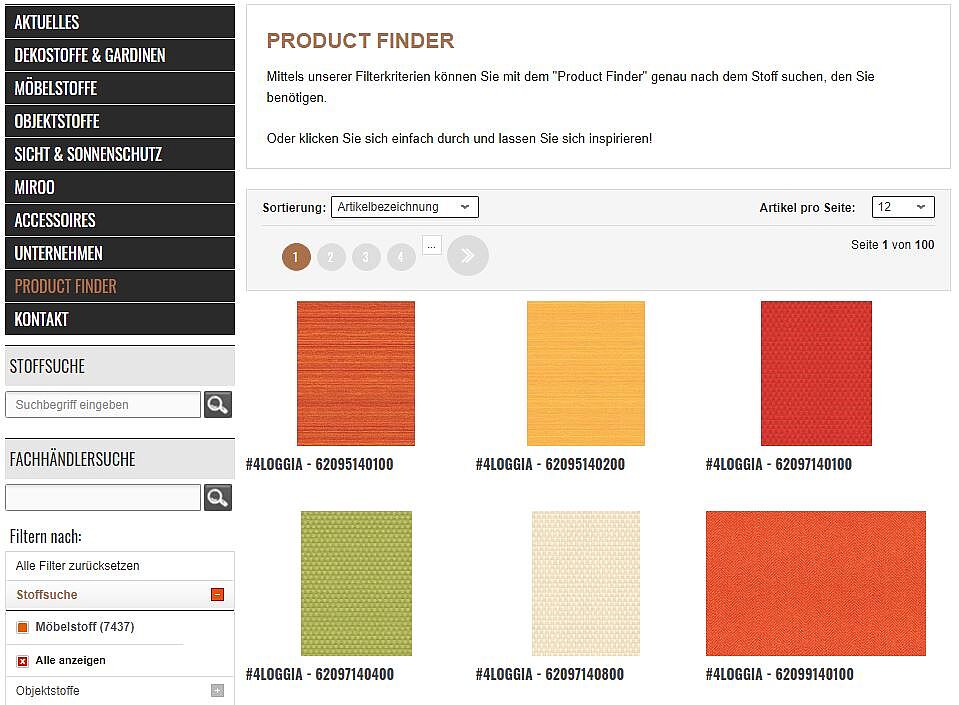Image resolution: width=959 pixels, height=705 pixels.
Task: Click the double-arrow next page button
Action: click(468, 256)
